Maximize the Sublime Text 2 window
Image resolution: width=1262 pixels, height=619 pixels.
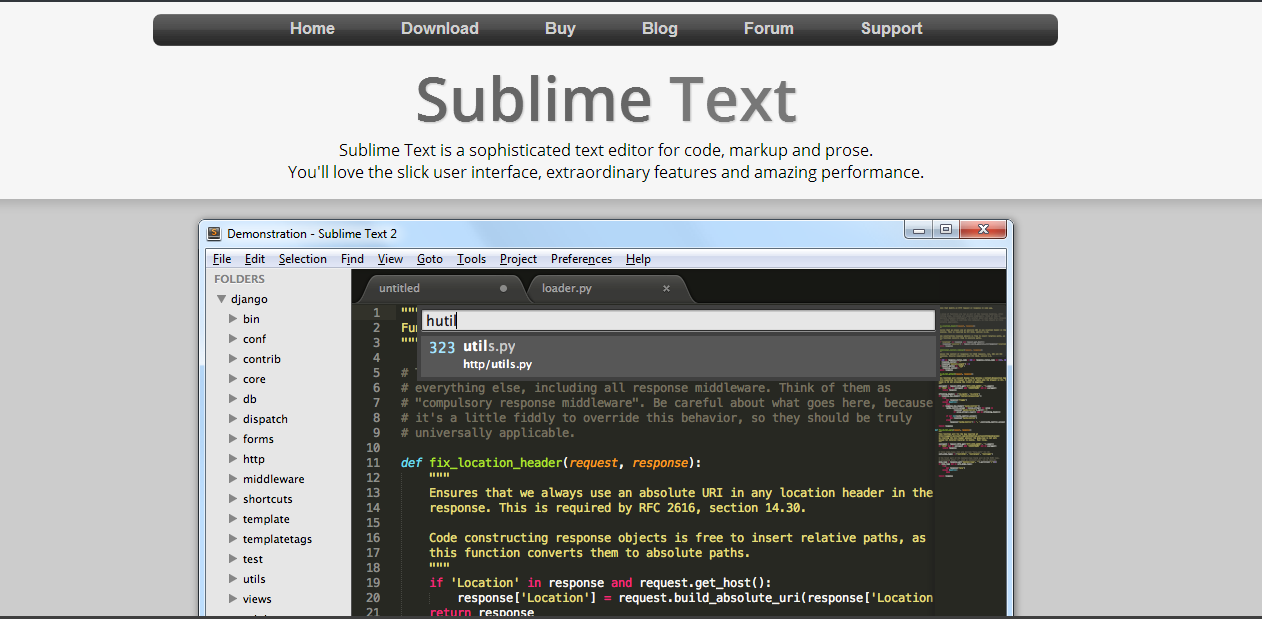pos(945,229)
